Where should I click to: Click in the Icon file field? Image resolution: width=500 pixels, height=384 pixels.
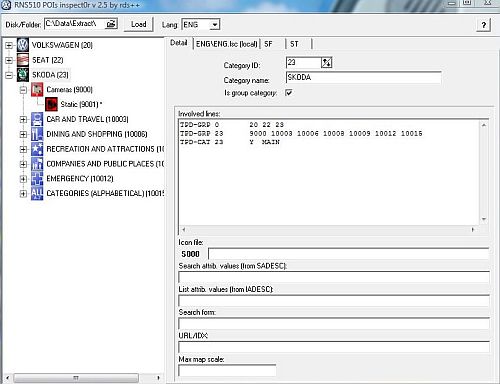349,254
